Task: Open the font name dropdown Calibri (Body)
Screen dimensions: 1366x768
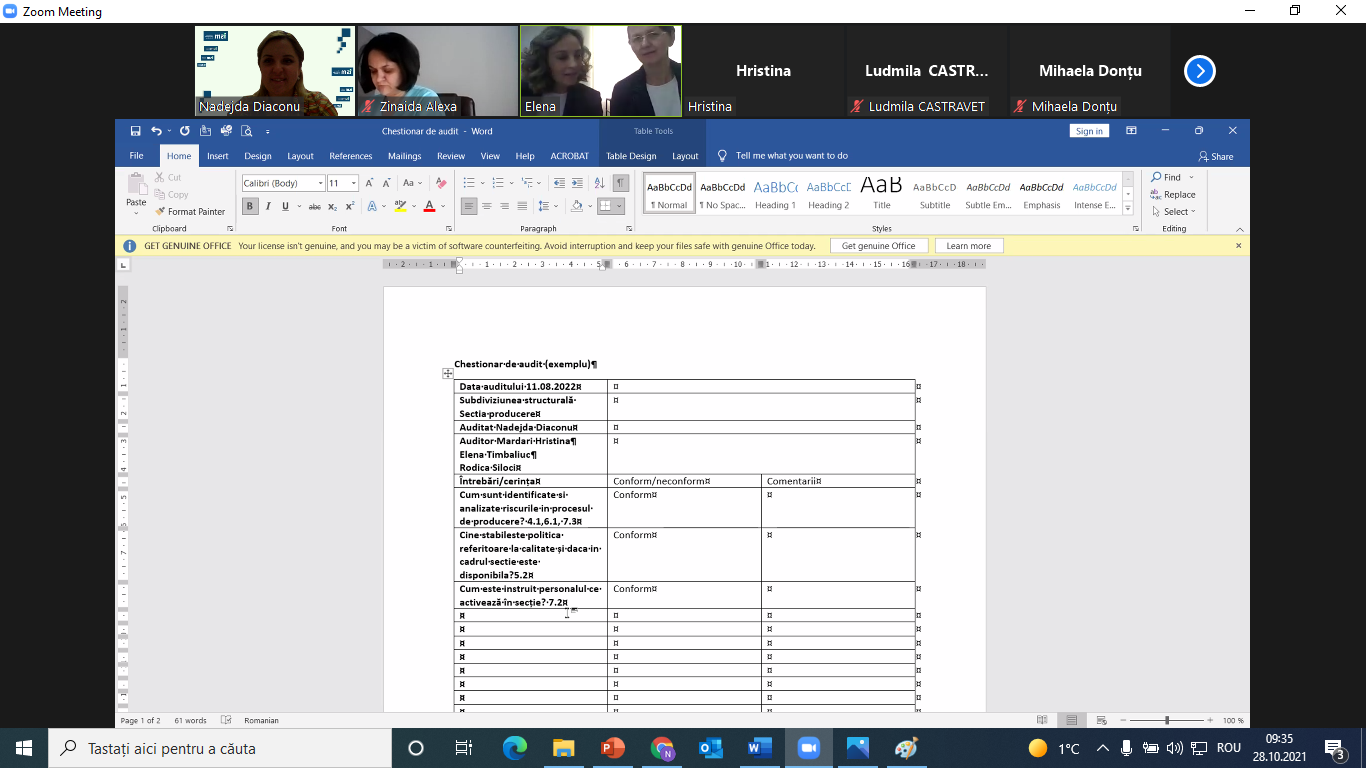Action: click(320, 183)
